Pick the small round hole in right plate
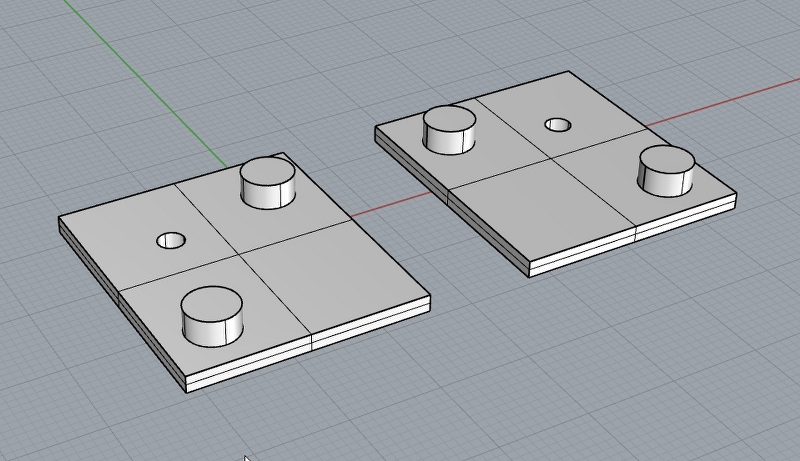This screenshot has height=461, width=800. tap(558, 125)
